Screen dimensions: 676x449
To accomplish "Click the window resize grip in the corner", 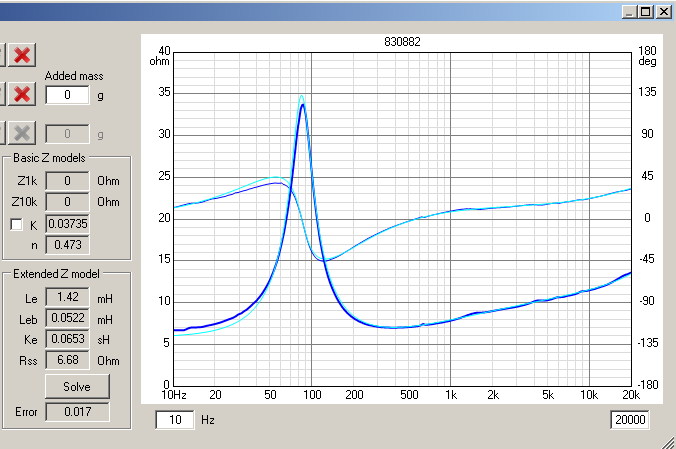I will click(669, 443).
